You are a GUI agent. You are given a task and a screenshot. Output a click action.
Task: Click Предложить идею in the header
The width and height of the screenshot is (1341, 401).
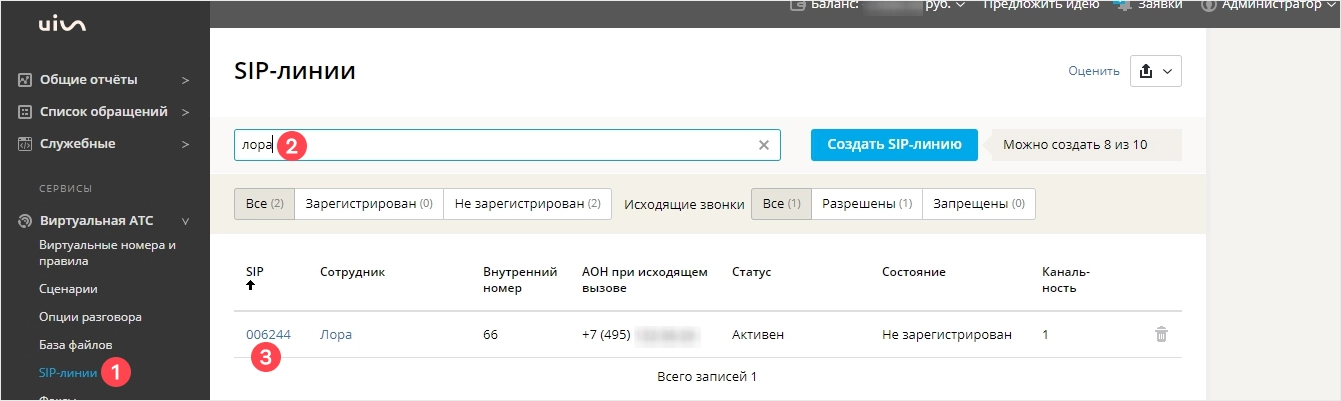click(1042, 5)
